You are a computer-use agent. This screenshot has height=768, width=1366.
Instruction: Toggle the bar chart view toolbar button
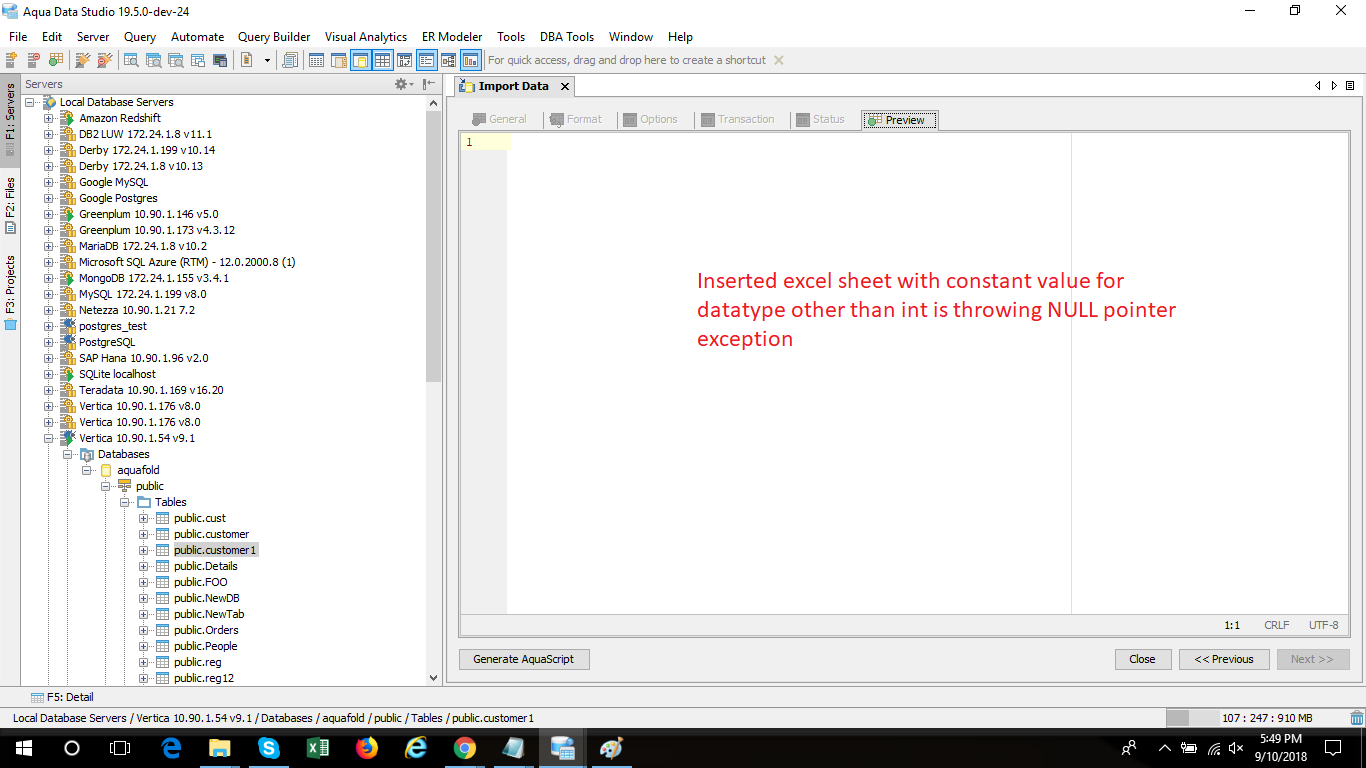pyautogui.click(x=470, y=61)
